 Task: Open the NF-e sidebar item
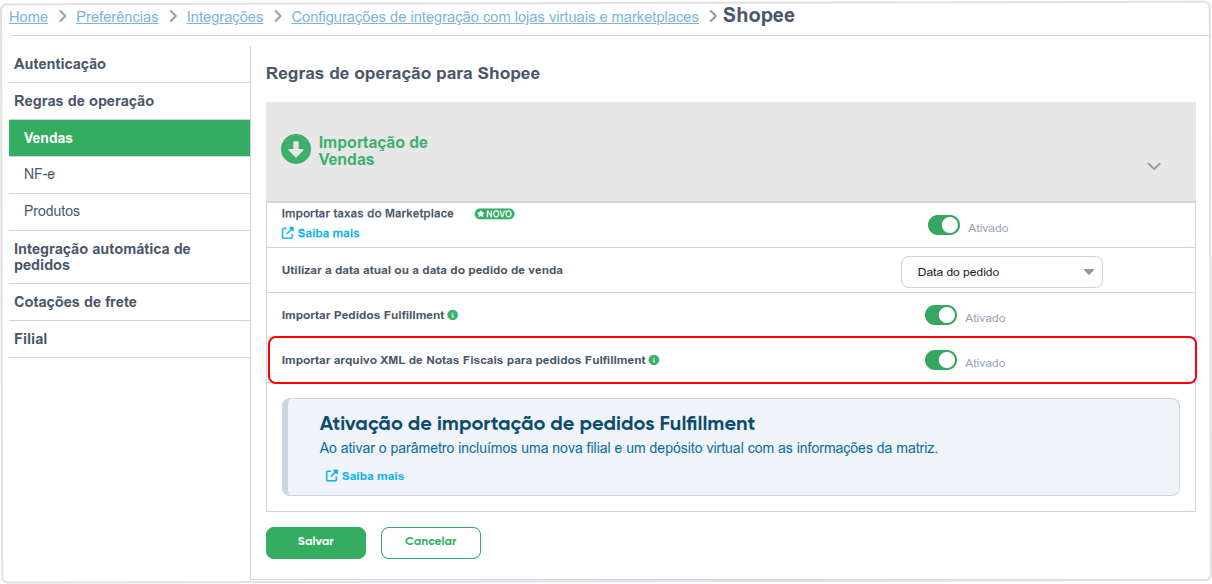(129, 175)
